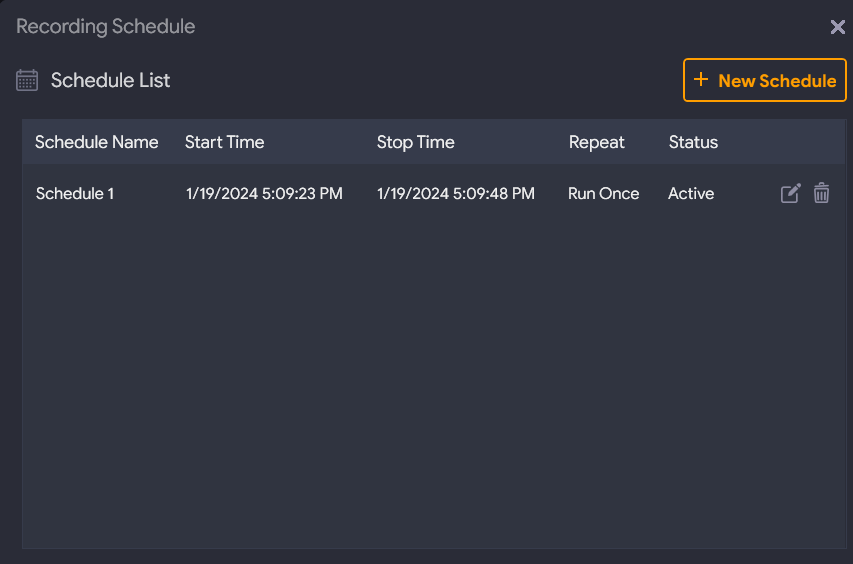Image resolution: width=853 pixels, height=564 pixels.
Task: Select the Schedule 1 row name
Action: (x=75, y=194)
